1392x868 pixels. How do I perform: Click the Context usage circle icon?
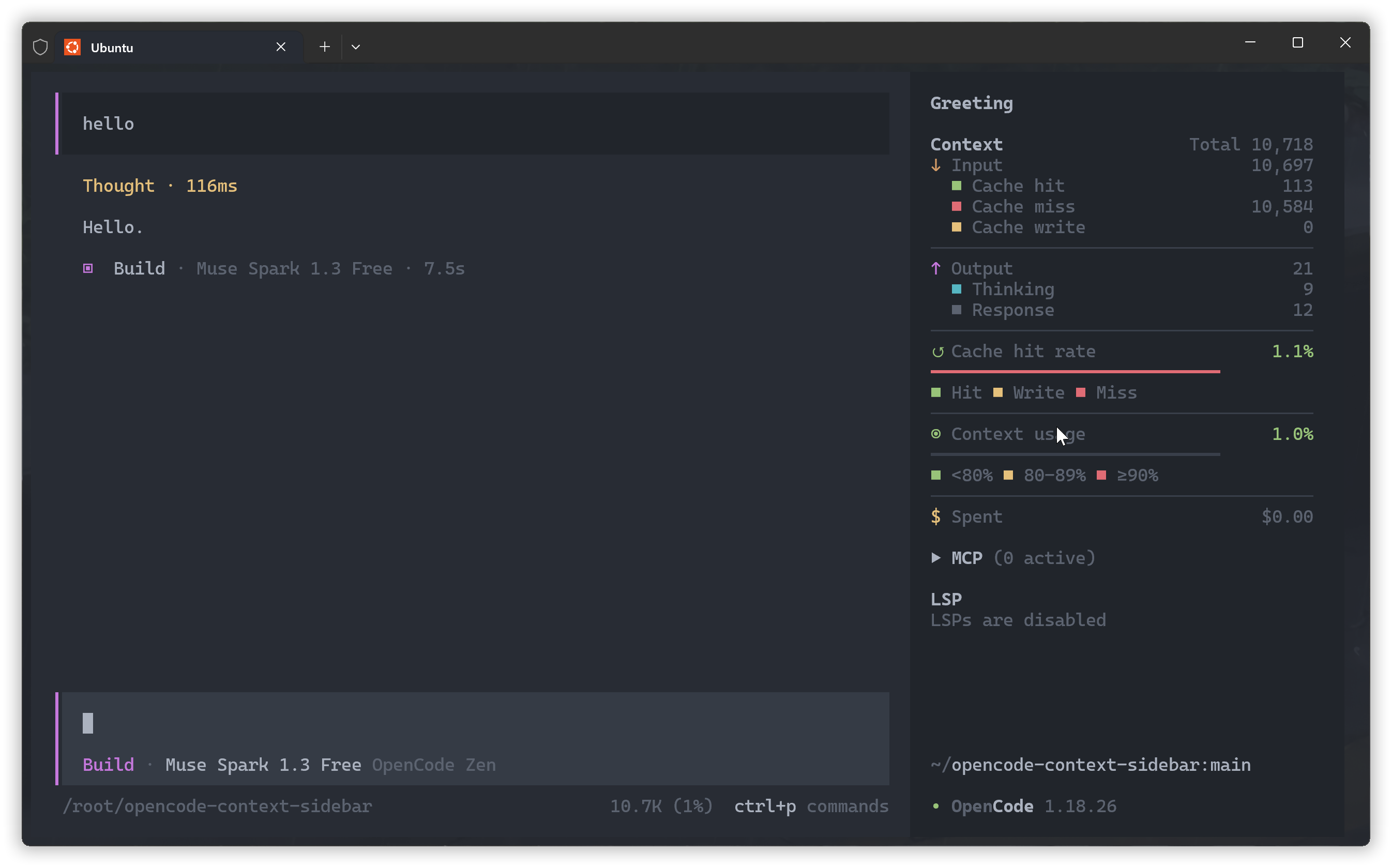point(936,434)
